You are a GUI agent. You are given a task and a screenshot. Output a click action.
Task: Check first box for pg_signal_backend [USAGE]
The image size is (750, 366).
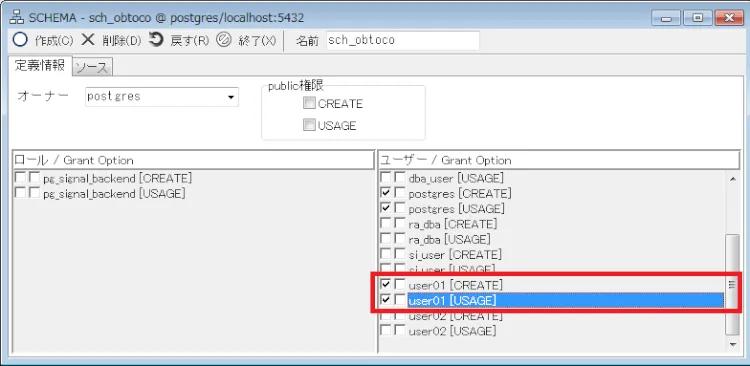tap(20, 193)
